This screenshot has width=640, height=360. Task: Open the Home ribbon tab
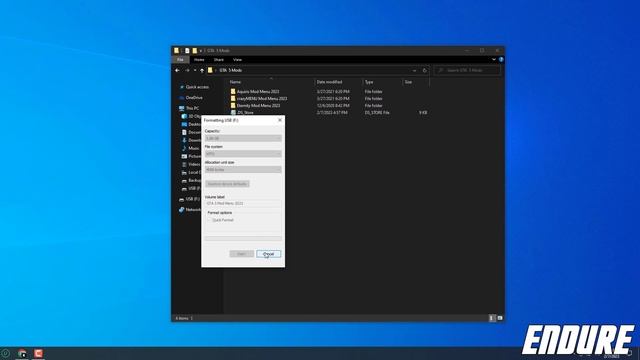pyautogui.click(x=199, y=60)
